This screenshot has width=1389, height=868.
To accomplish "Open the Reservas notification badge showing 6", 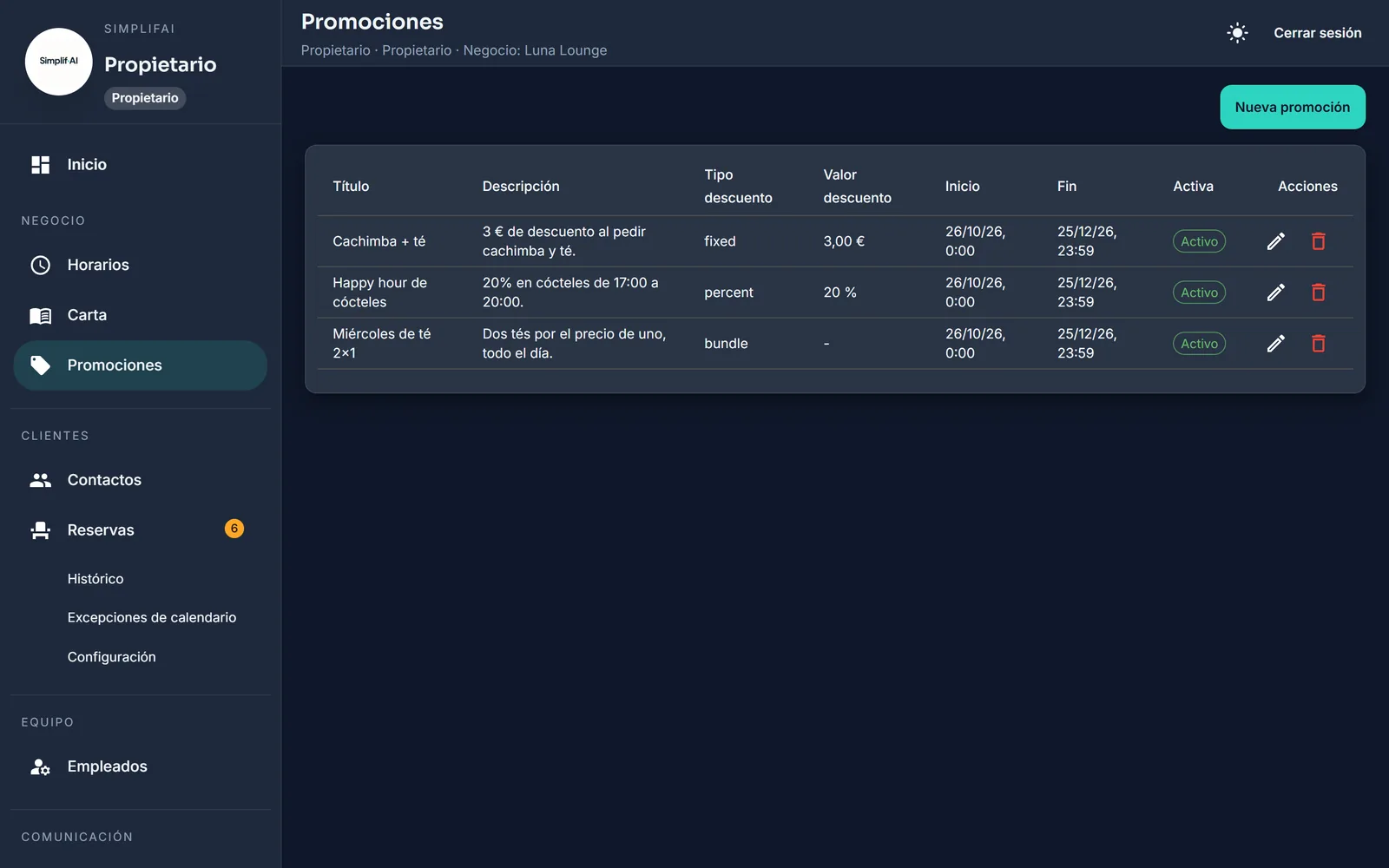I will pyautogui.click(x=234, y=529).
